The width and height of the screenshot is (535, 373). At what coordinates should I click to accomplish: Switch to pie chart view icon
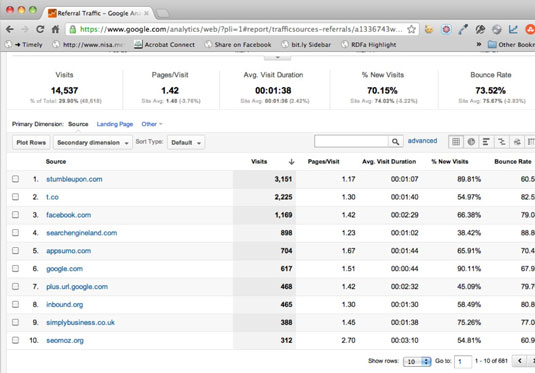[x=471, y=142]
